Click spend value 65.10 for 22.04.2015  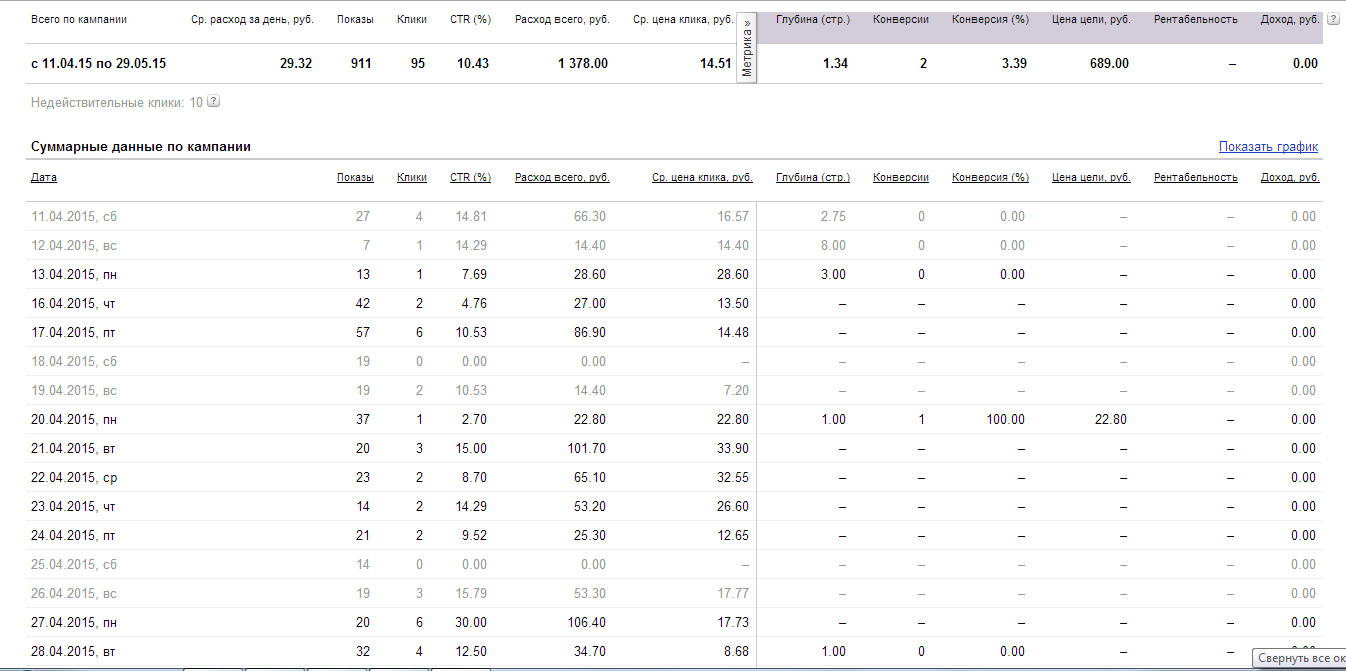590,478
